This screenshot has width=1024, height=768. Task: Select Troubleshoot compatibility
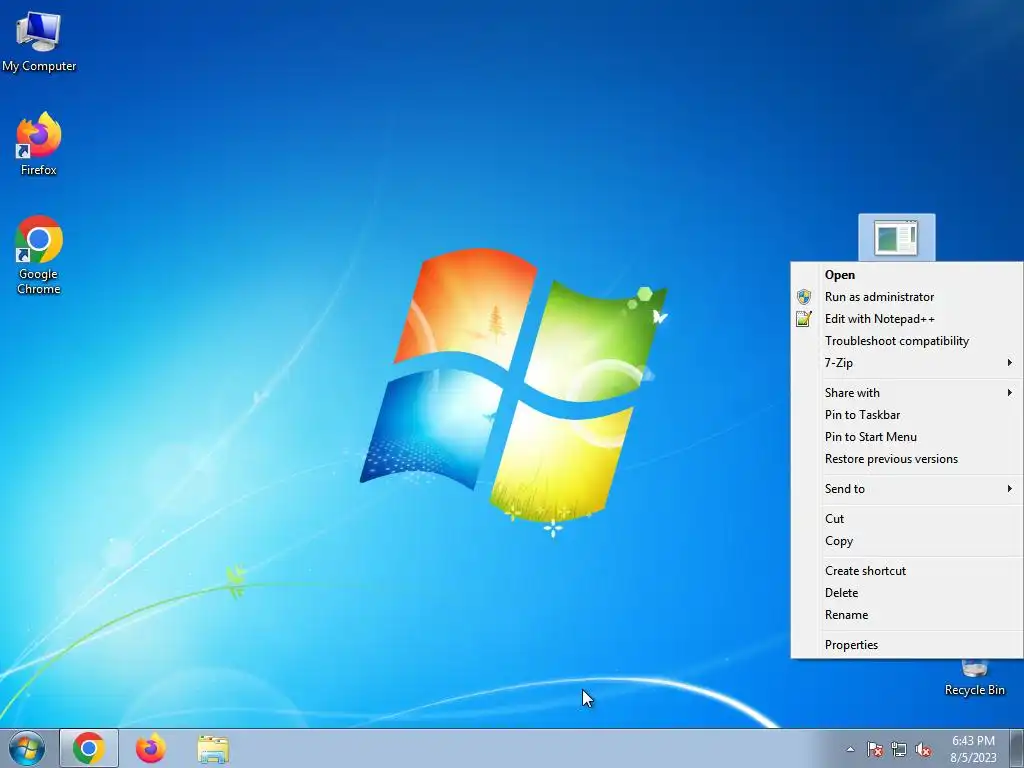click(906, 341)
